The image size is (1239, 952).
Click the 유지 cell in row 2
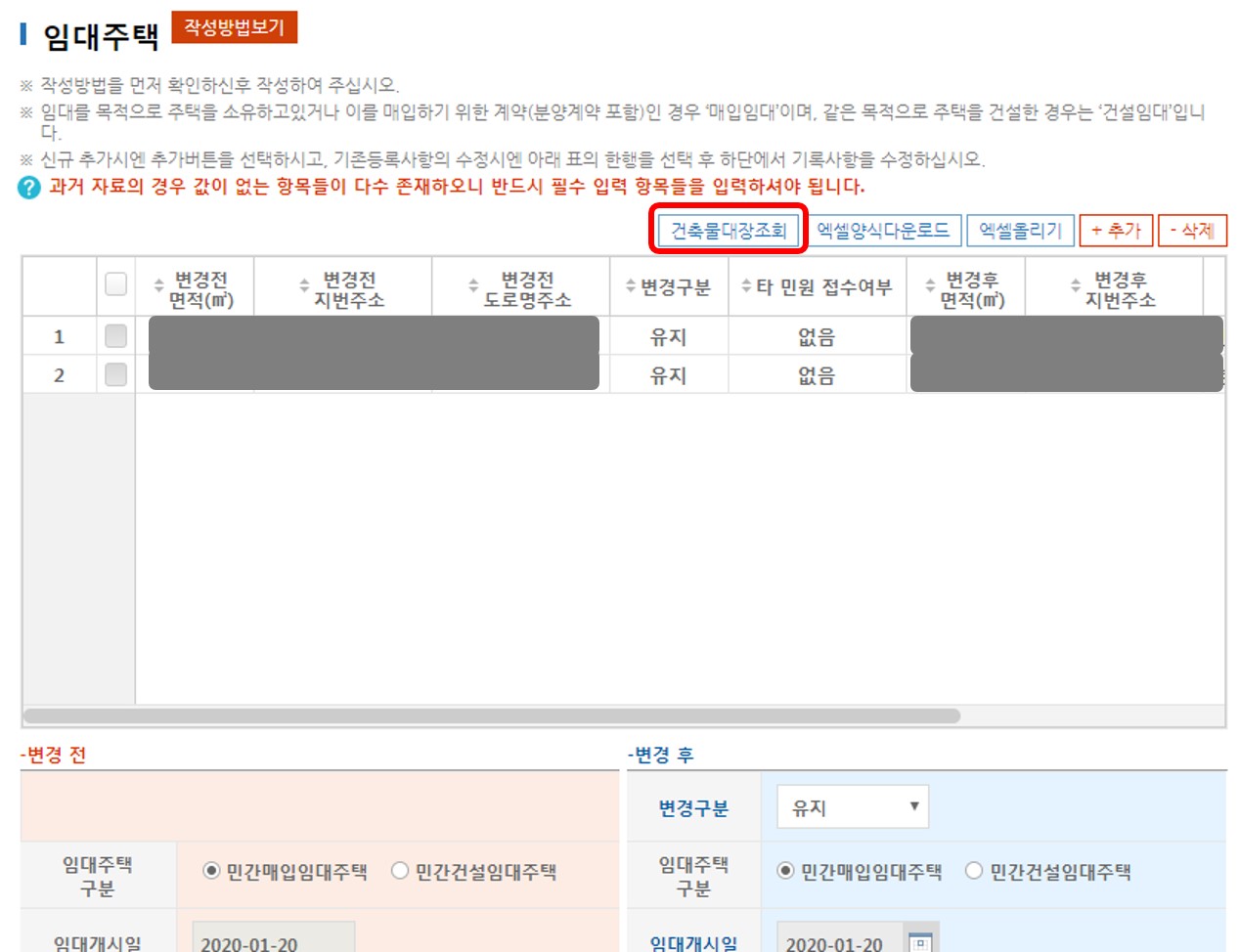pos(669,374)
